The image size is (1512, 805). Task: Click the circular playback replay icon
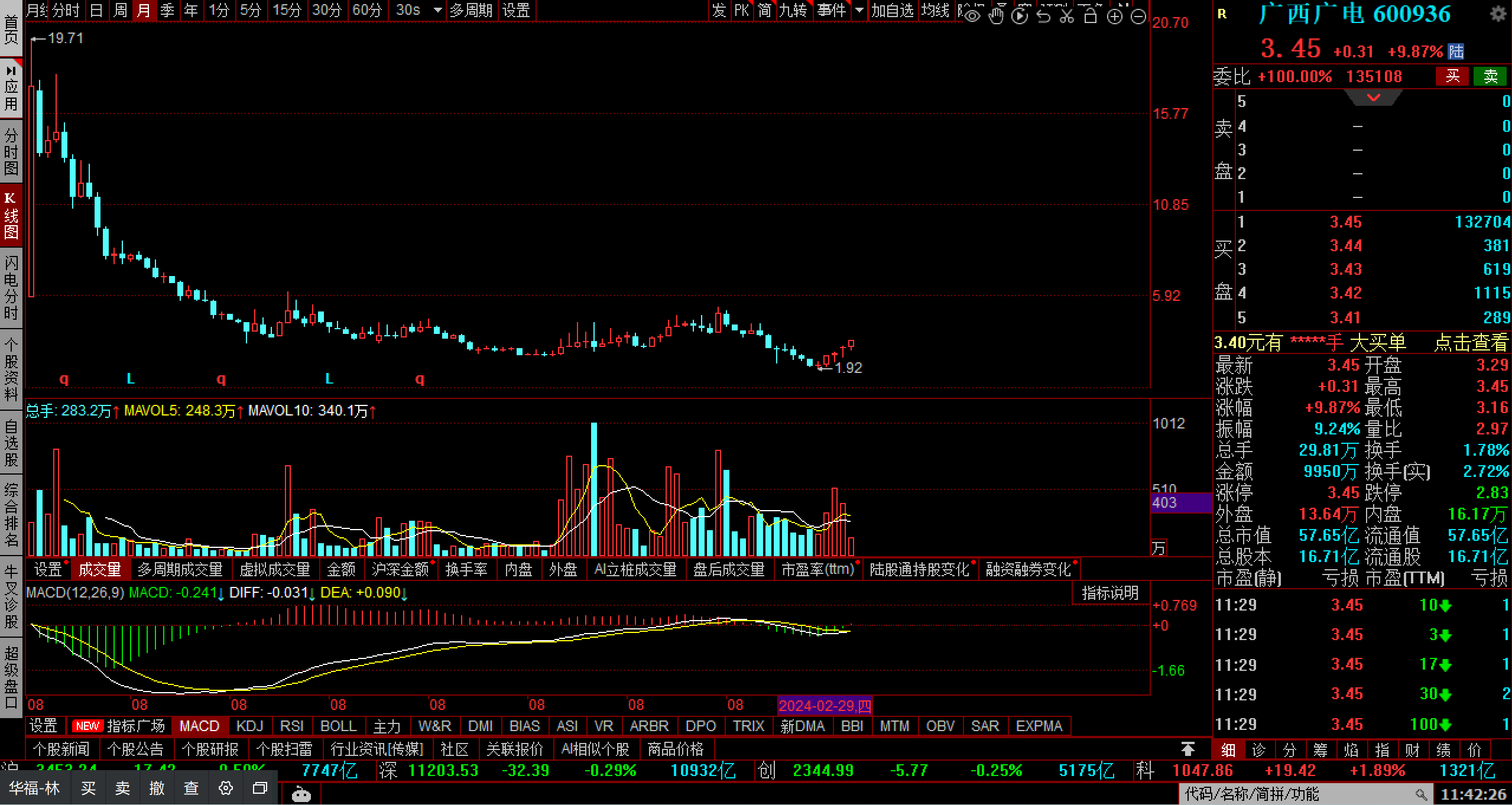tap(1020, 15)
